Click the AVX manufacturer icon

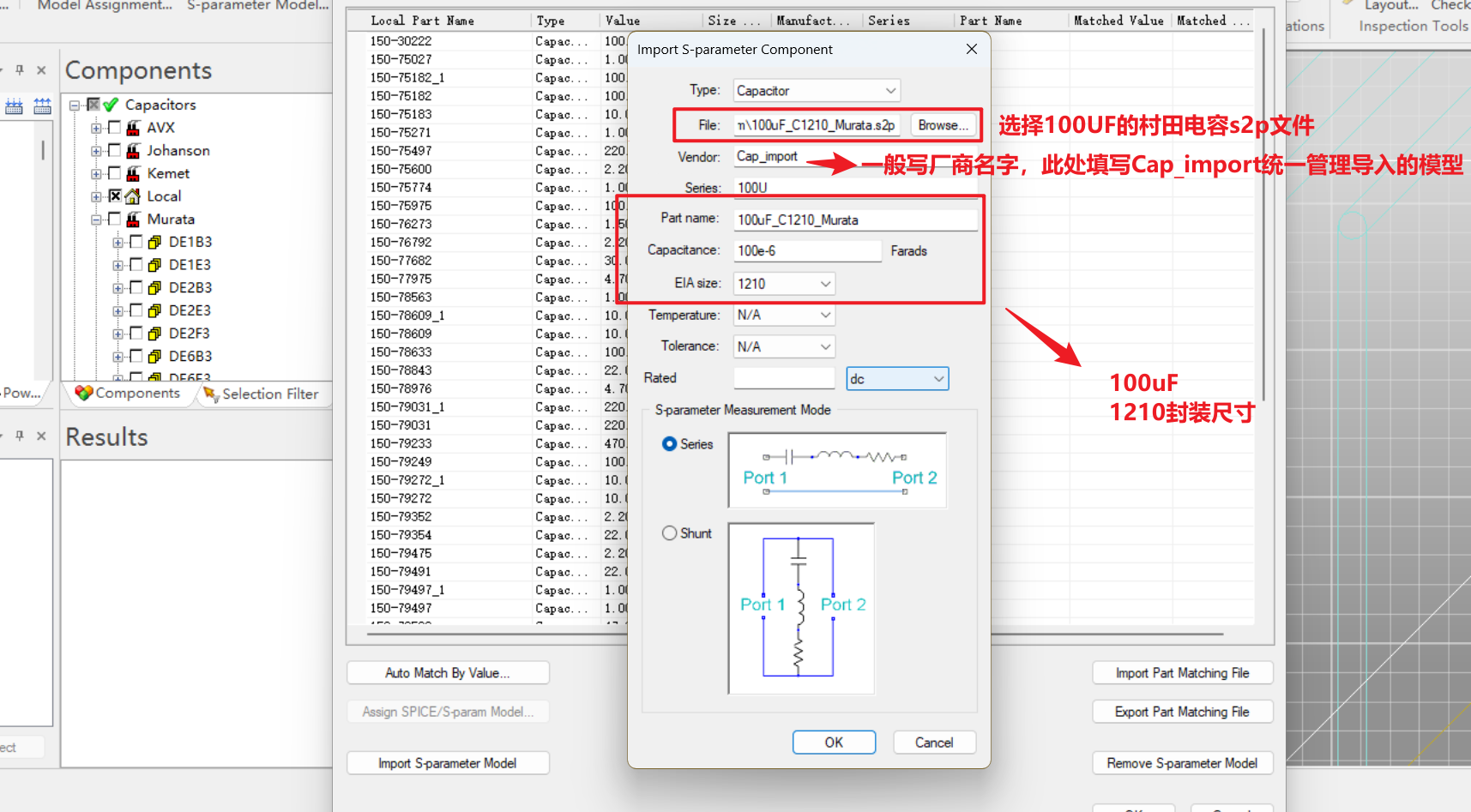tap(133, 128)
